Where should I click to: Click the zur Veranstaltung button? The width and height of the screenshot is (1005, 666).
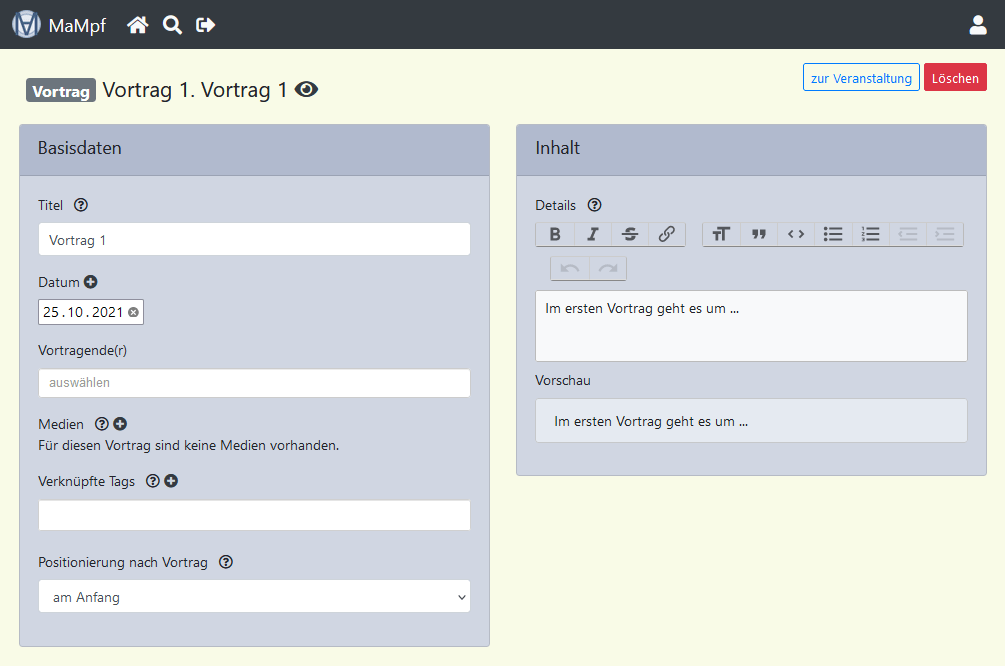click(861, 78)
